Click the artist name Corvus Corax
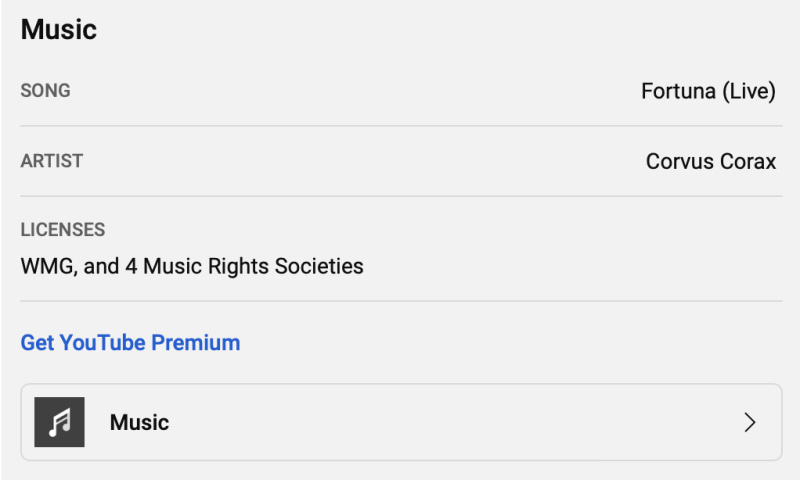This screenshot has width=800, height=480. point(710,161)
